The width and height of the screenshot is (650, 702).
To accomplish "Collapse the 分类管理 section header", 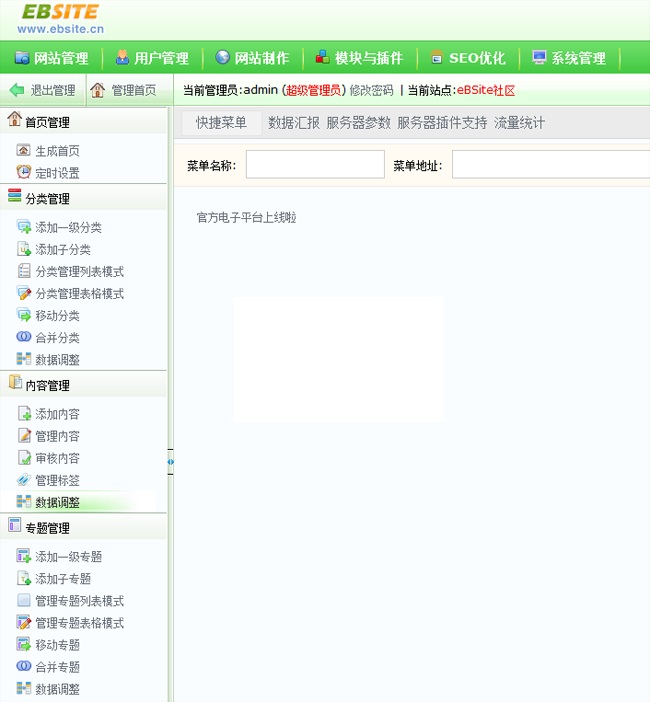I will click(83, 197).
